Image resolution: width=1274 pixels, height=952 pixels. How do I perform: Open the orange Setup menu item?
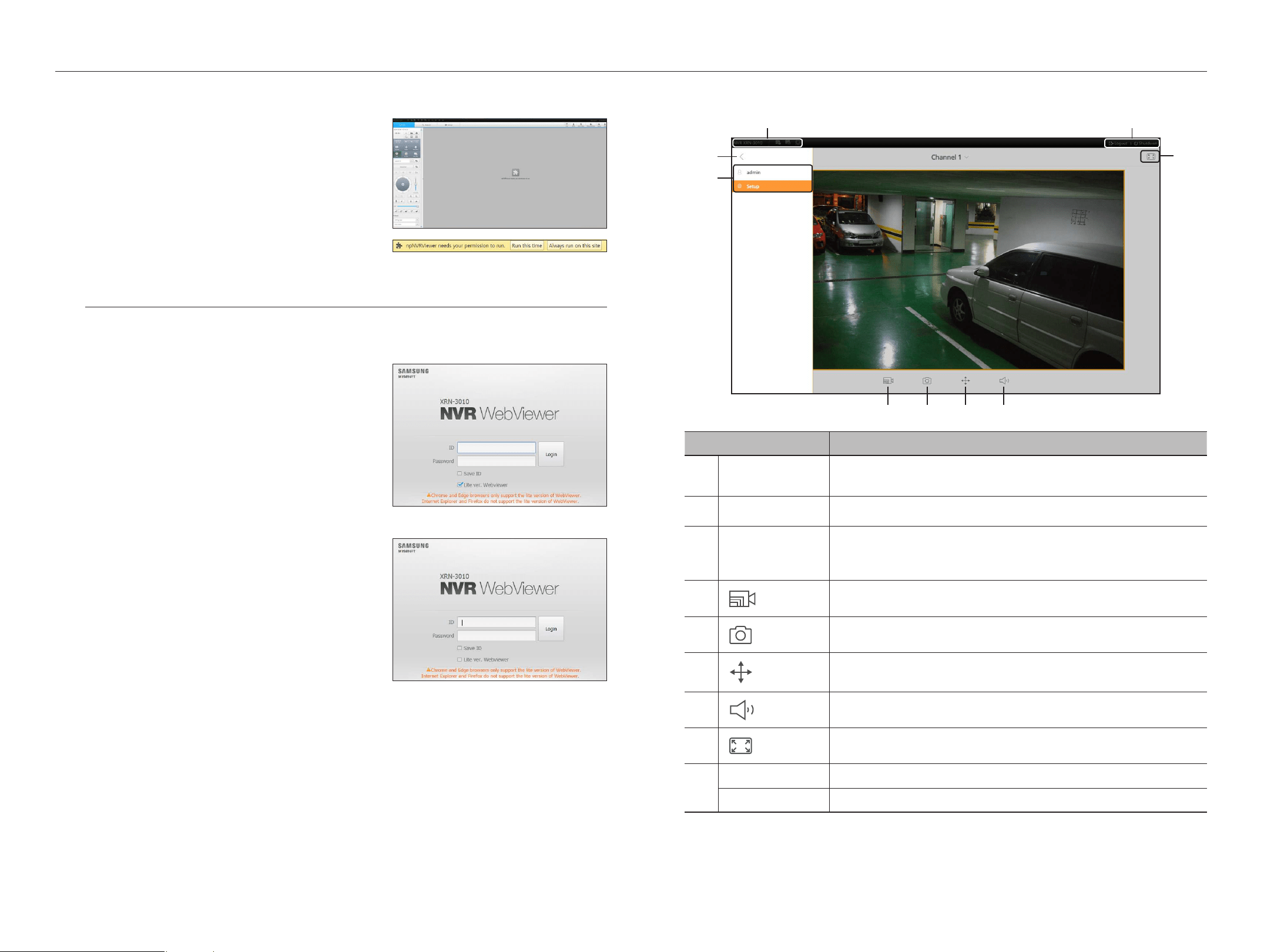(x=773, y=186)
